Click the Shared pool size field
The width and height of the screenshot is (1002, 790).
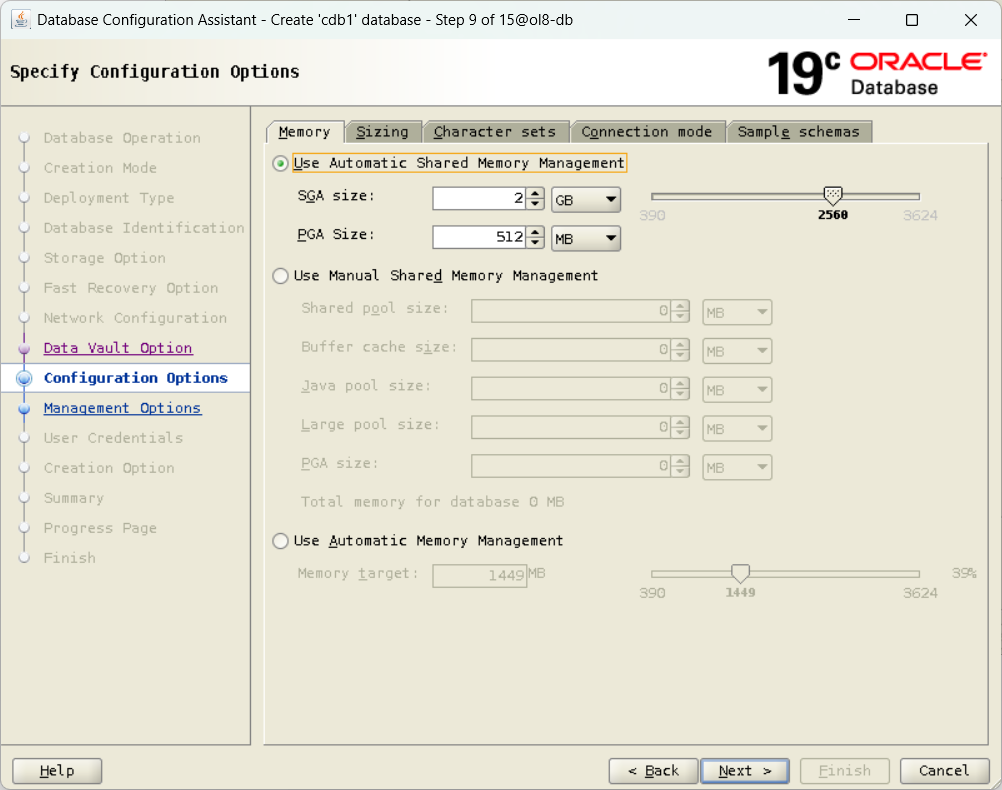click(x=571, y=312)
